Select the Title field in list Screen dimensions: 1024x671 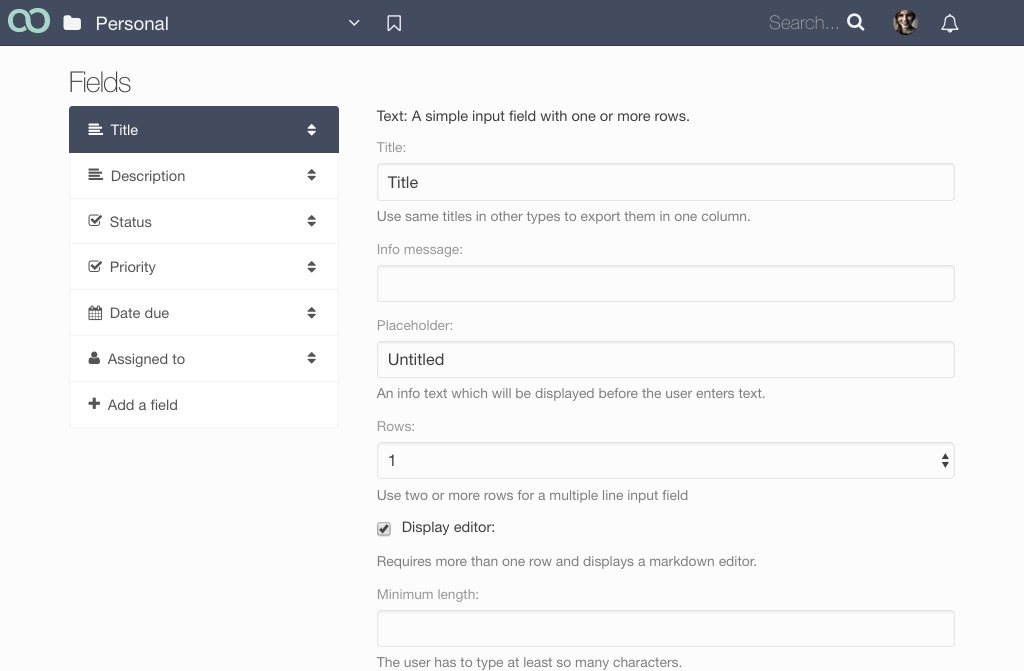[204, 129]
